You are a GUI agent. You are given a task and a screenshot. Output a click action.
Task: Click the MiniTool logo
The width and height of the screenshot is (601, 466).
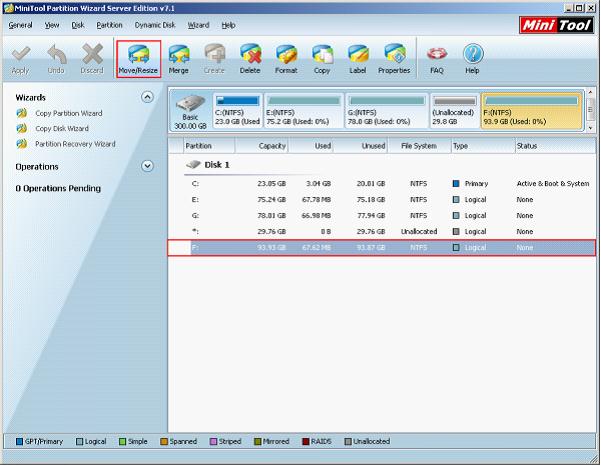556,25
